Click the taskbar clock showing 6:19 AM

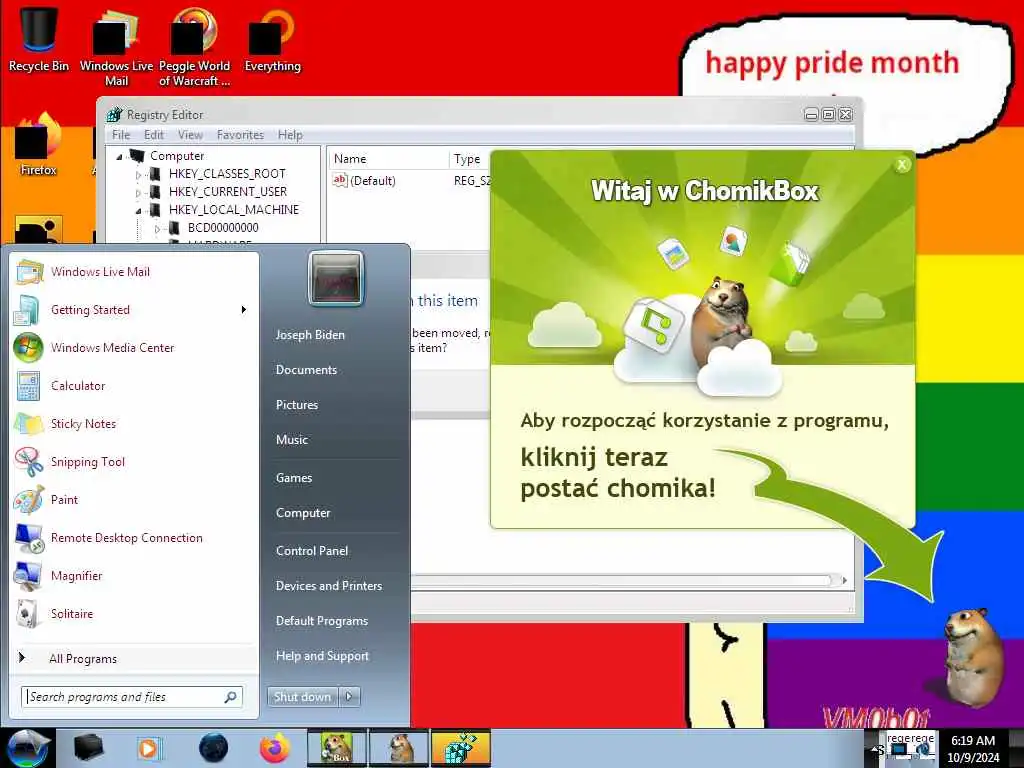(x=973, y=748)
